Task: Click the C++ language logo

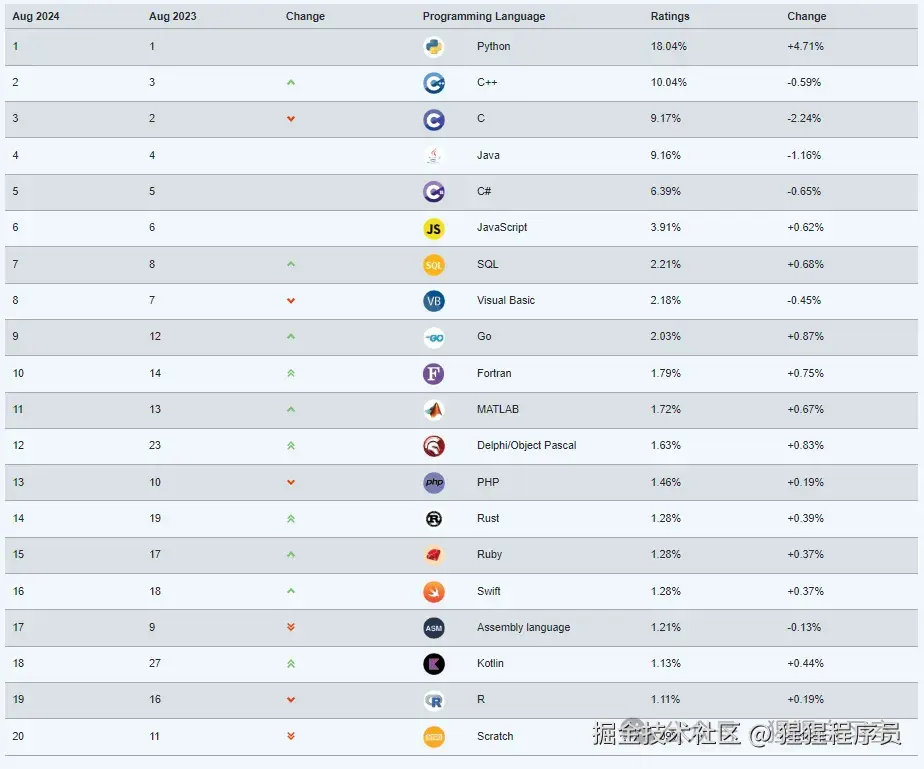Action: [434, 83]
